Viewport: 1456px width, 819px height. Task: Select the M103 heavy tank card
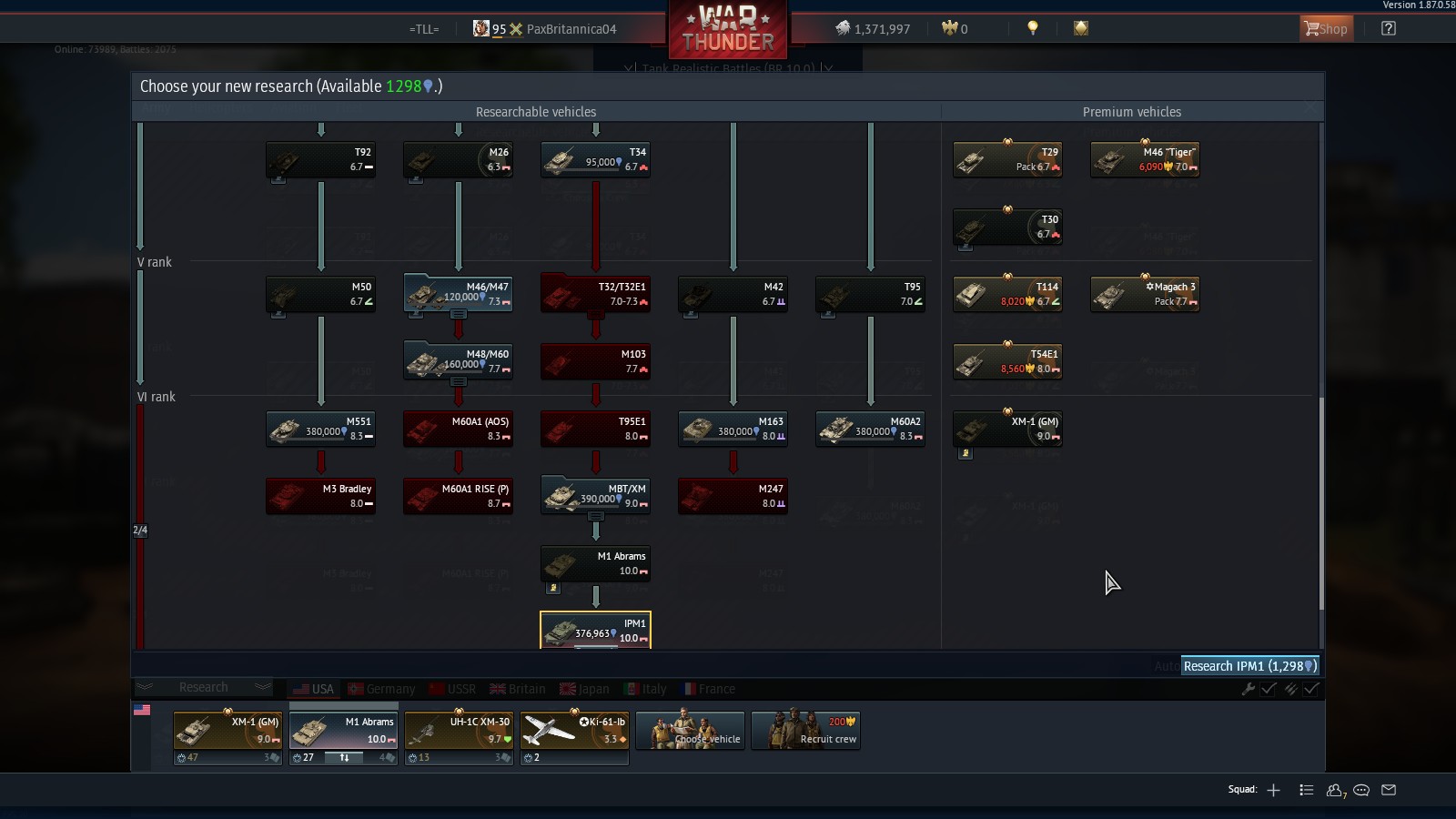(x=596, y=362)
